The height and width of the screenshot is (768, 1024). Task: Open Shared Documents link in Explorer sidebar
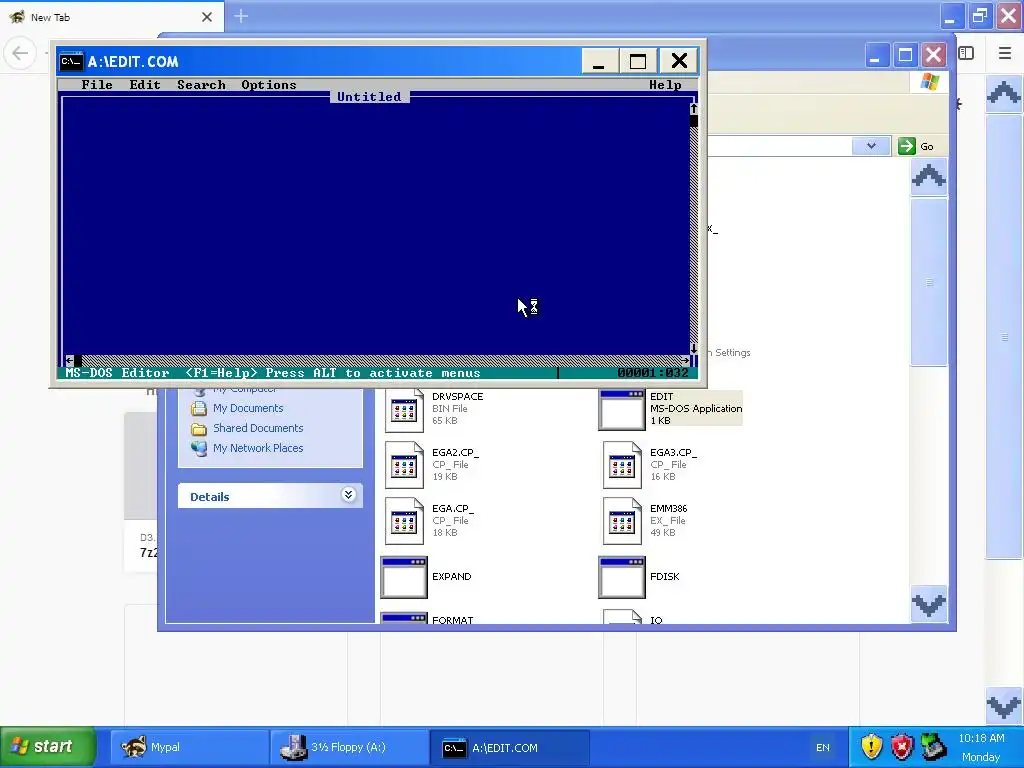(258, 428)
